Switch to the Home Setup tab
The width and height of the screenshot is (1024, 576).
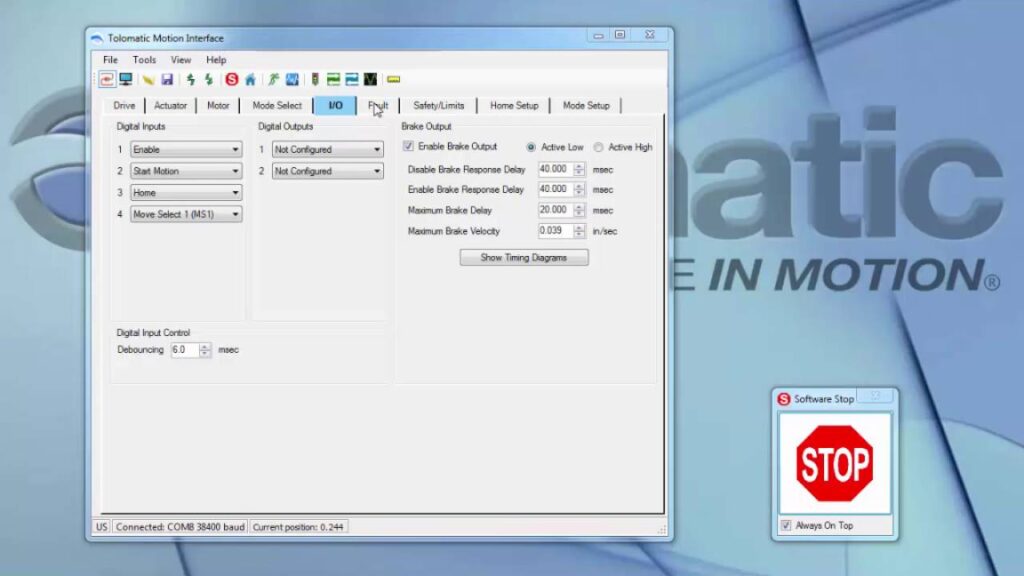tap(514, 105)
